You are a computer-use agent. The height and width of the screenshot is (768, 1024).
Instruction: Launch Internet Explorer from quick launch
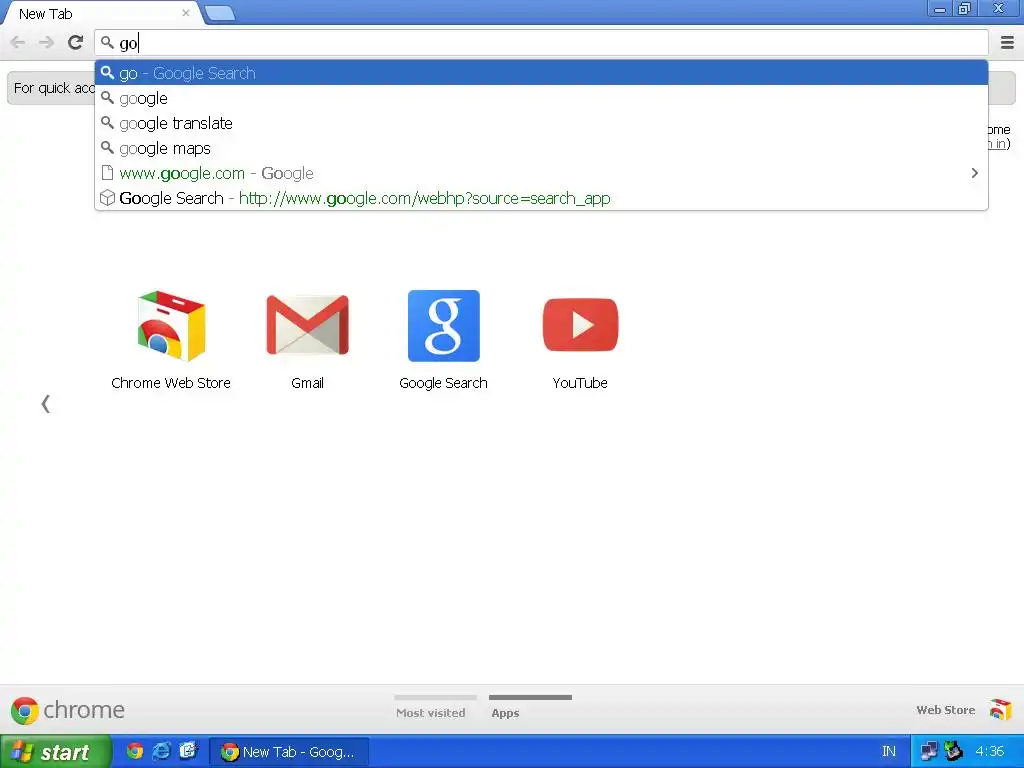(161, 751)
